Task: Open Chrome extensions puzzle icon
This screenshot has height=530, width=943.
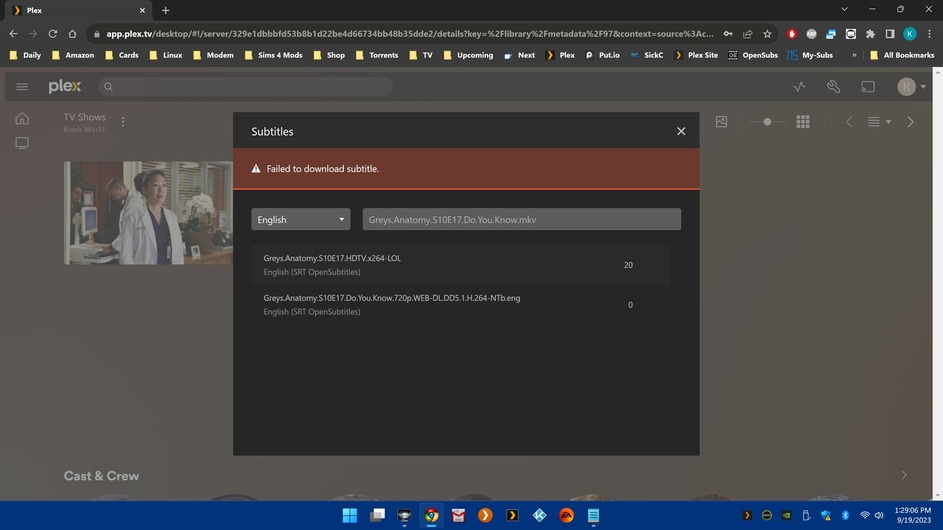Action: tap(870, 34)
